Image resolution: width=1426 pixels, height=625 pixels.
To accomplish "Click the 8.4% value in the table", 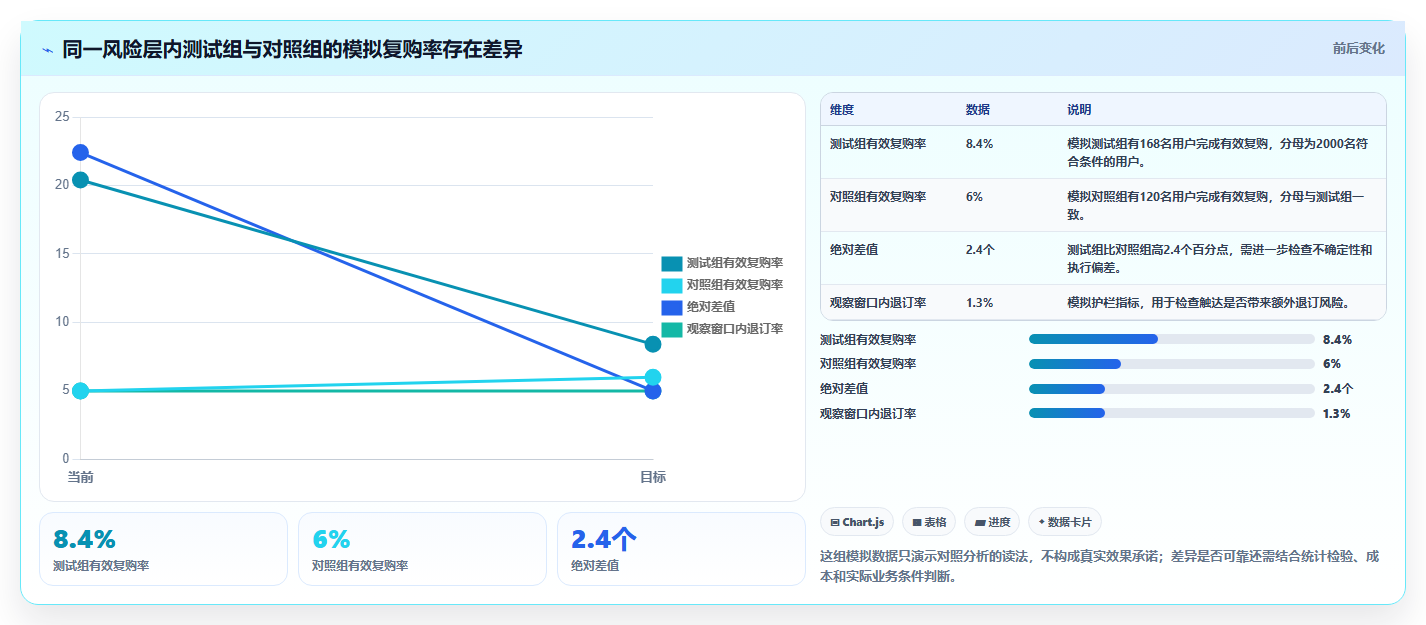I will pos(980,143).
